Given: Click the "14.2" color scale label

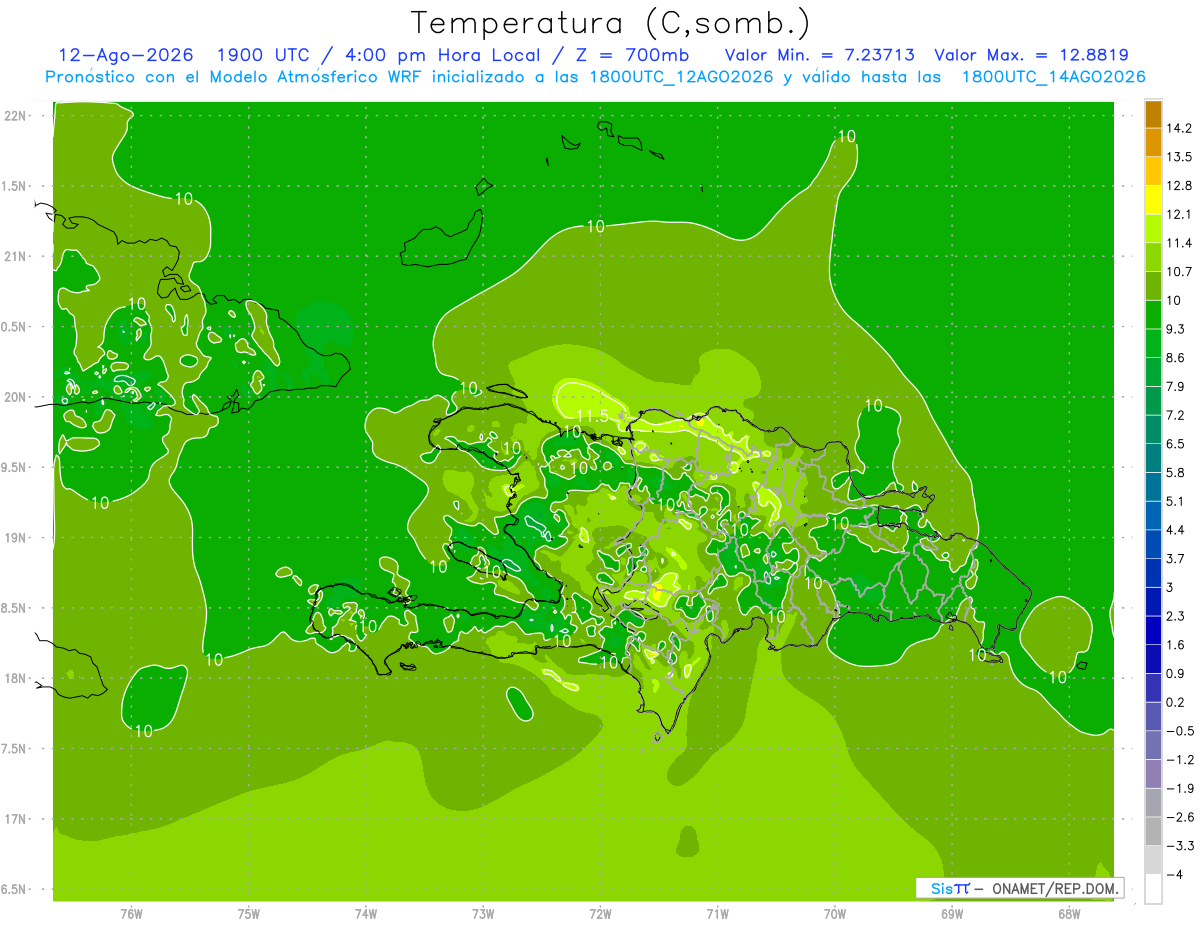Looking at the screenshot, I should pyautogui.click(x=1180, y=128).
